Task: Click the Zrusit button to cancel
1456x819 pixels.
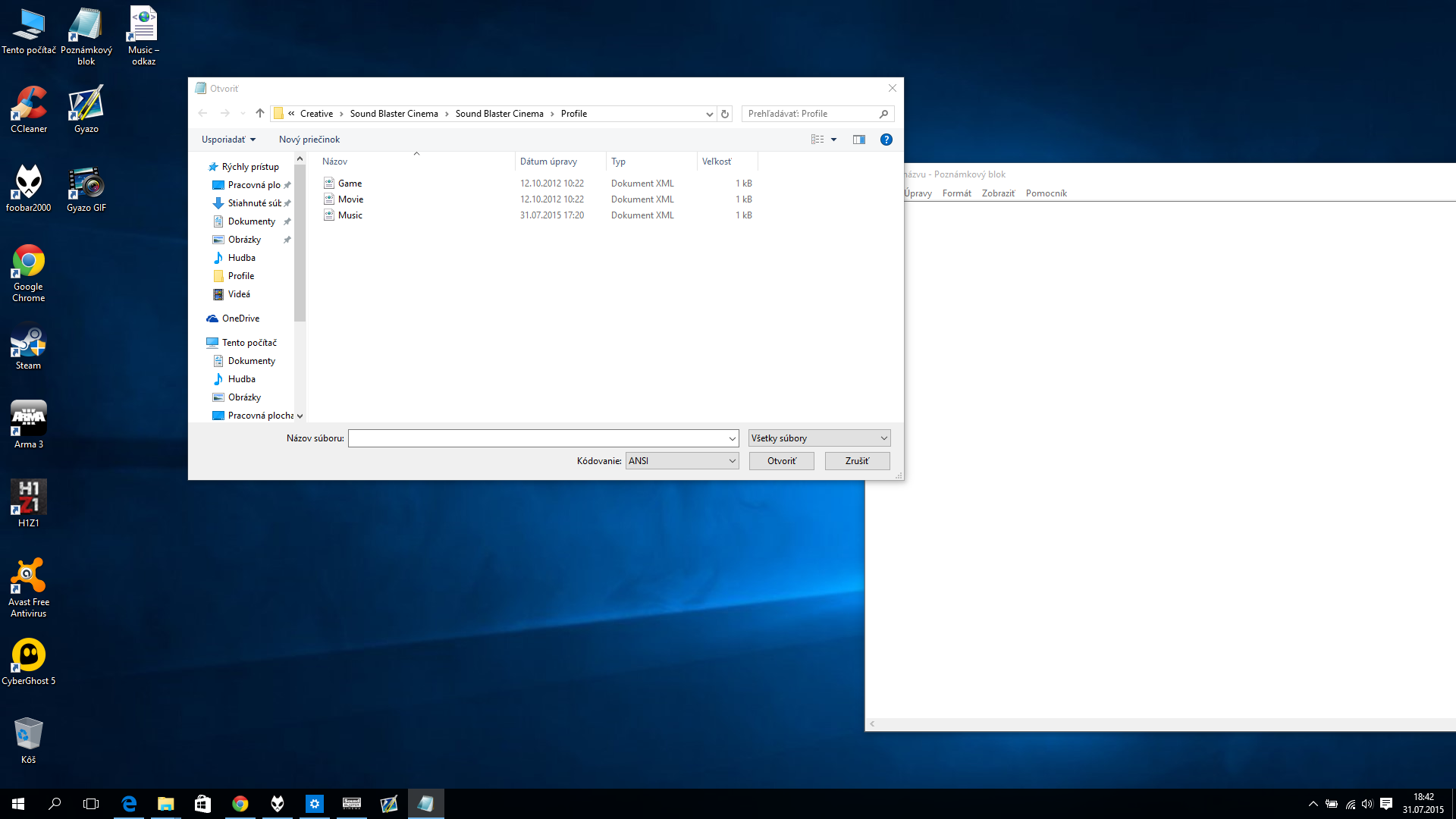Action: click(x=856, y=460)
